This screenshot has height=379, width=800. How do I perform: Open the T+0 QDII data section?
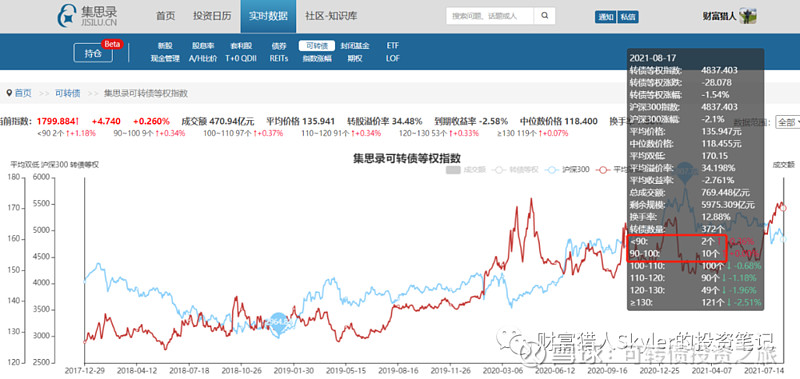(x=241, y=59)
